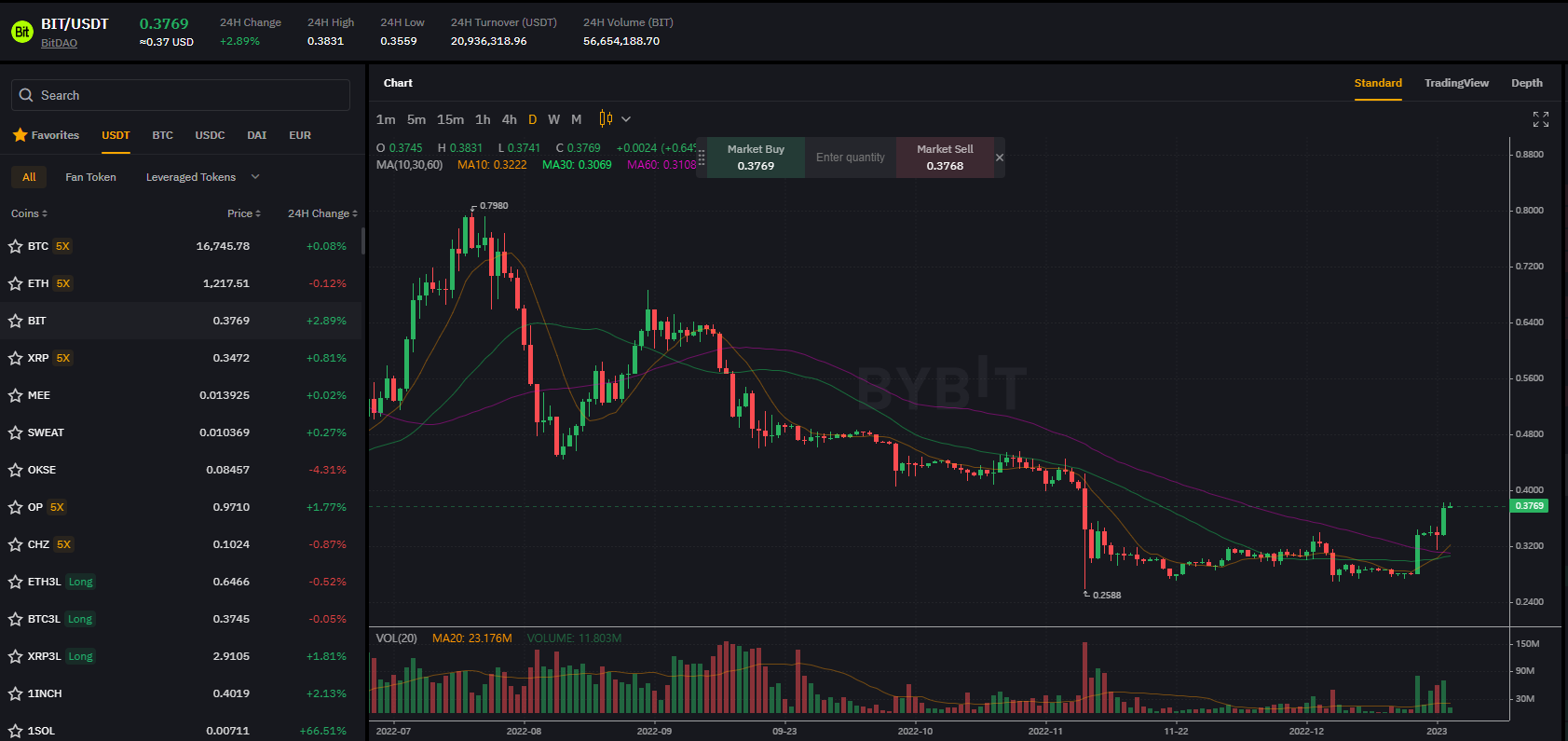Click the MA10: 0.3222 indicator label
Image resolution: width=1568 pixels, height=741 pixels.
492,164
